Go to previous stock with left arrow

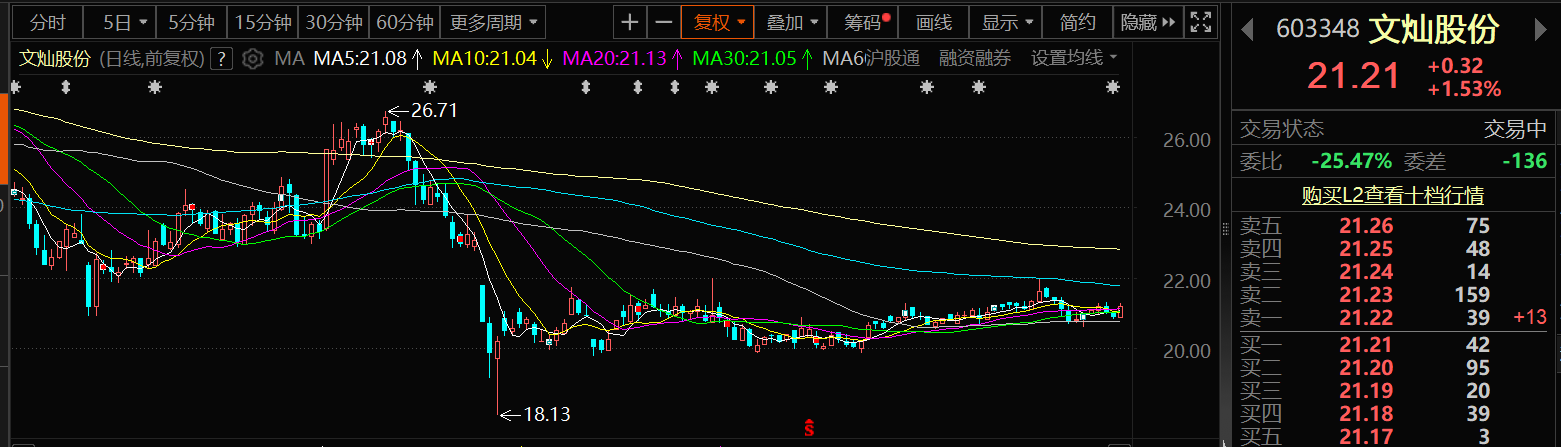coord(1247,30)
